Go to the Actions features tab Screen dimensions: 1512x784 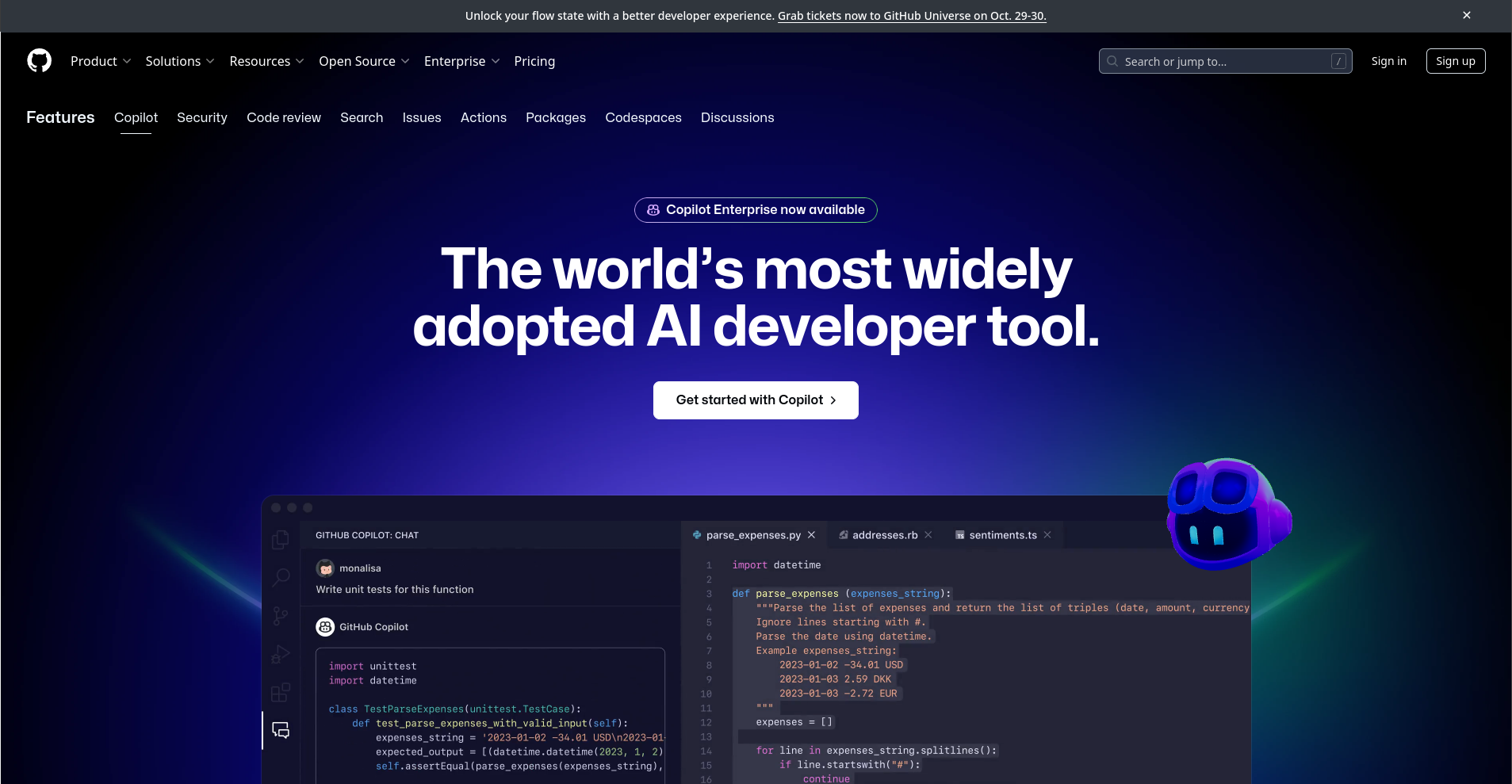484,117
